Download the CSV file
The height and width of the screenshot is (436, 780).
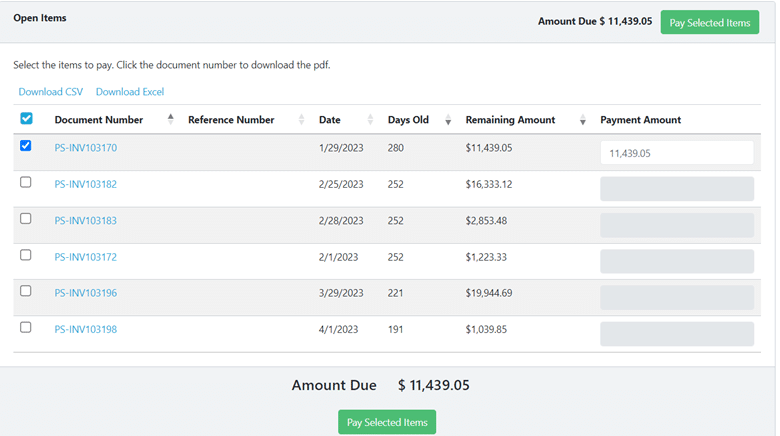51,92
